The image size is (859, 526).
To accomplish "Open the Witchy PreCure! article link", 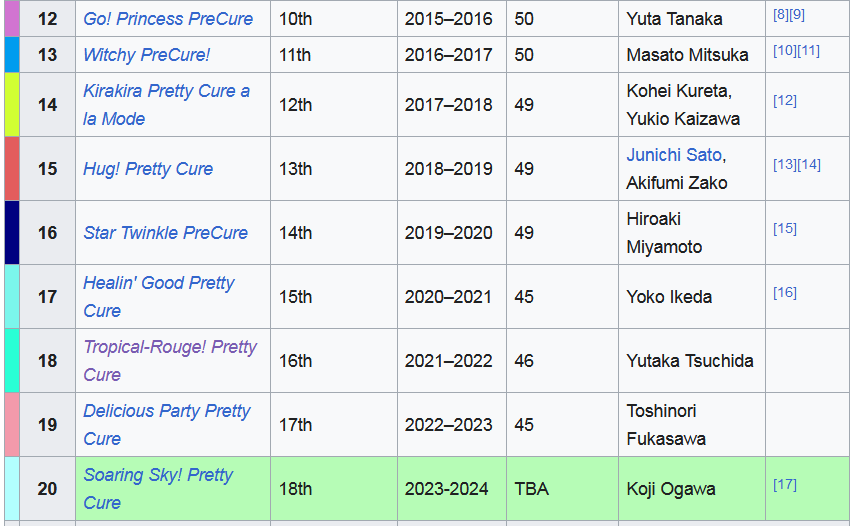I will point(147,55).
